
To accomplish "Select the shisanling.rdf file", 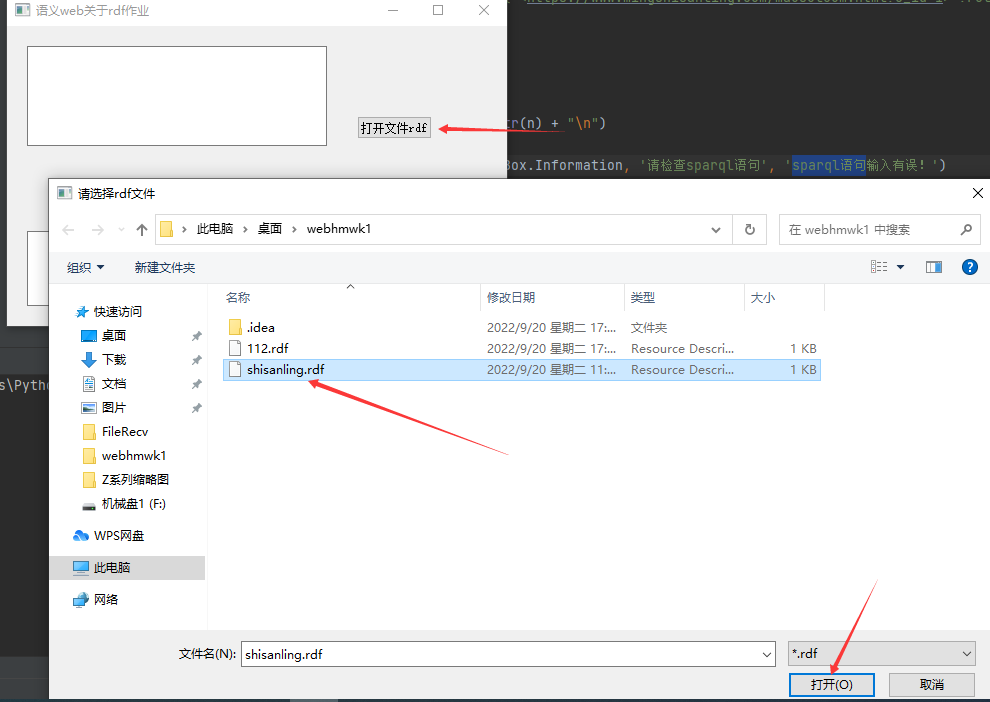I will pos(522,369).
